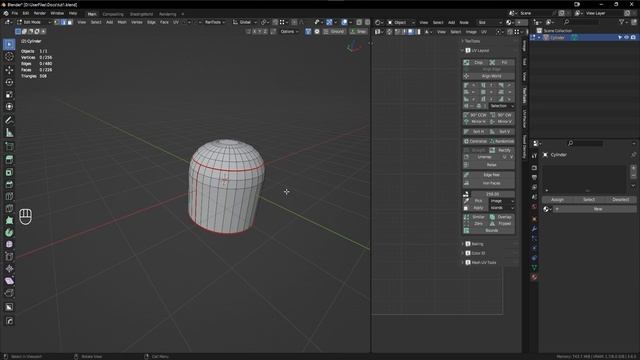Select the Inset Faces tool

tap(9, 172)
